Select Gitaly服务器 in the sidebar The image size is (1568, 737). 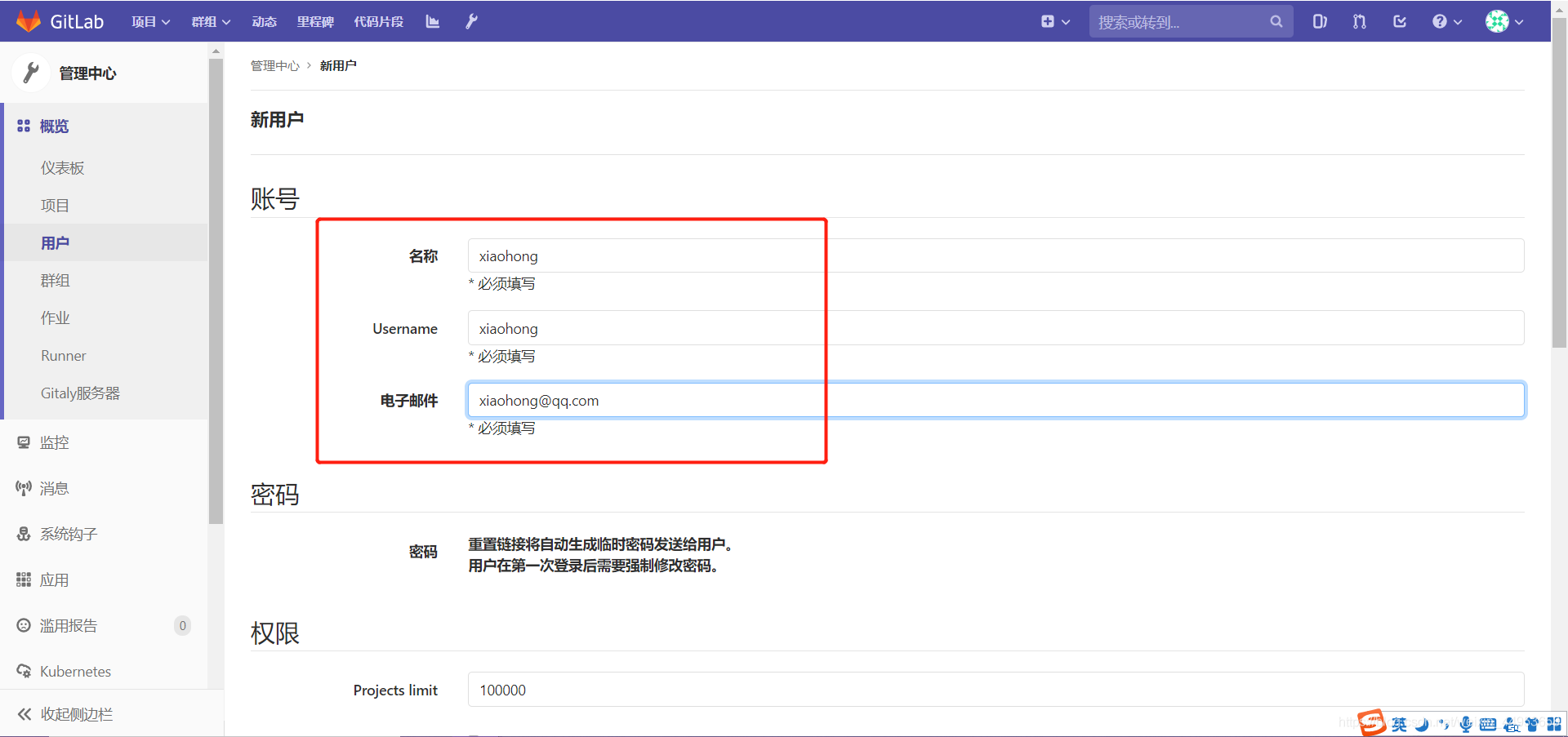pos(80,393)
